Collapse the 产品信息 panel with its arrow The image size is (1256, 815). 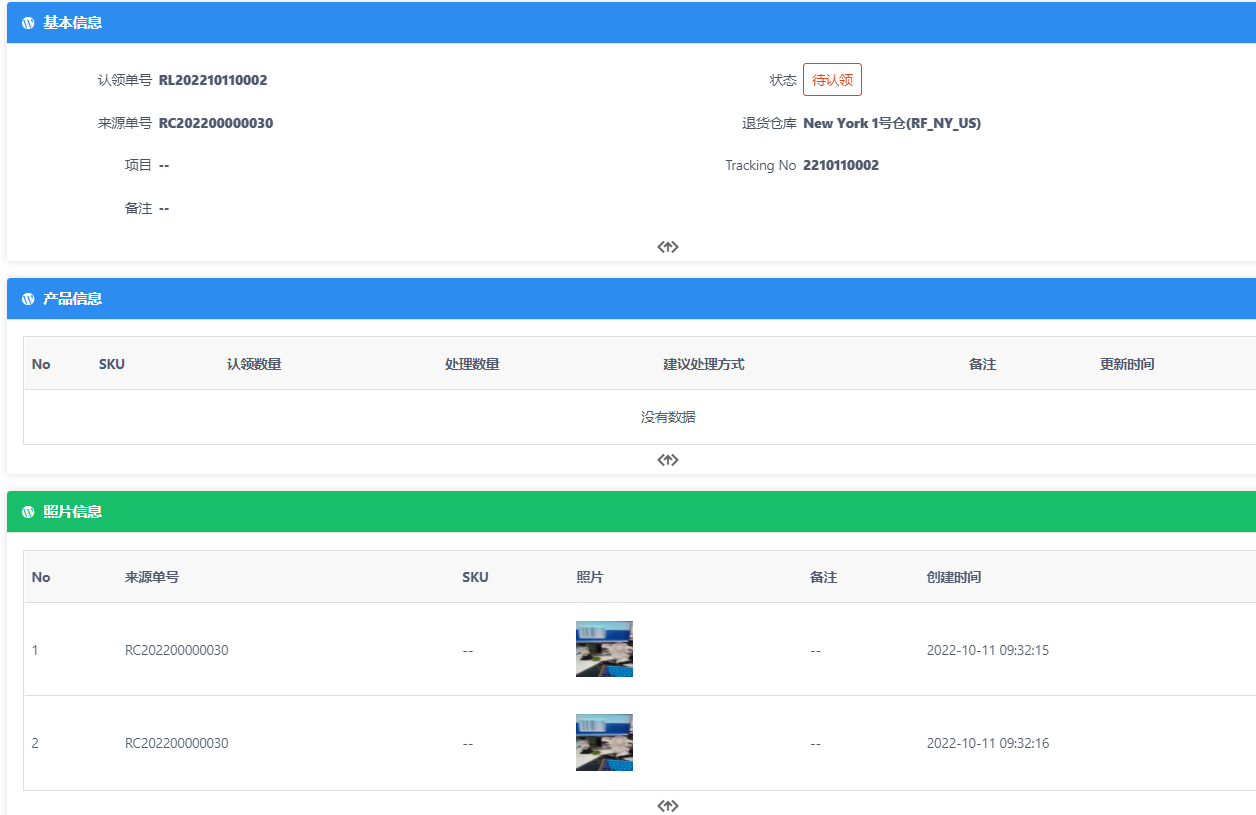point(668,460)
